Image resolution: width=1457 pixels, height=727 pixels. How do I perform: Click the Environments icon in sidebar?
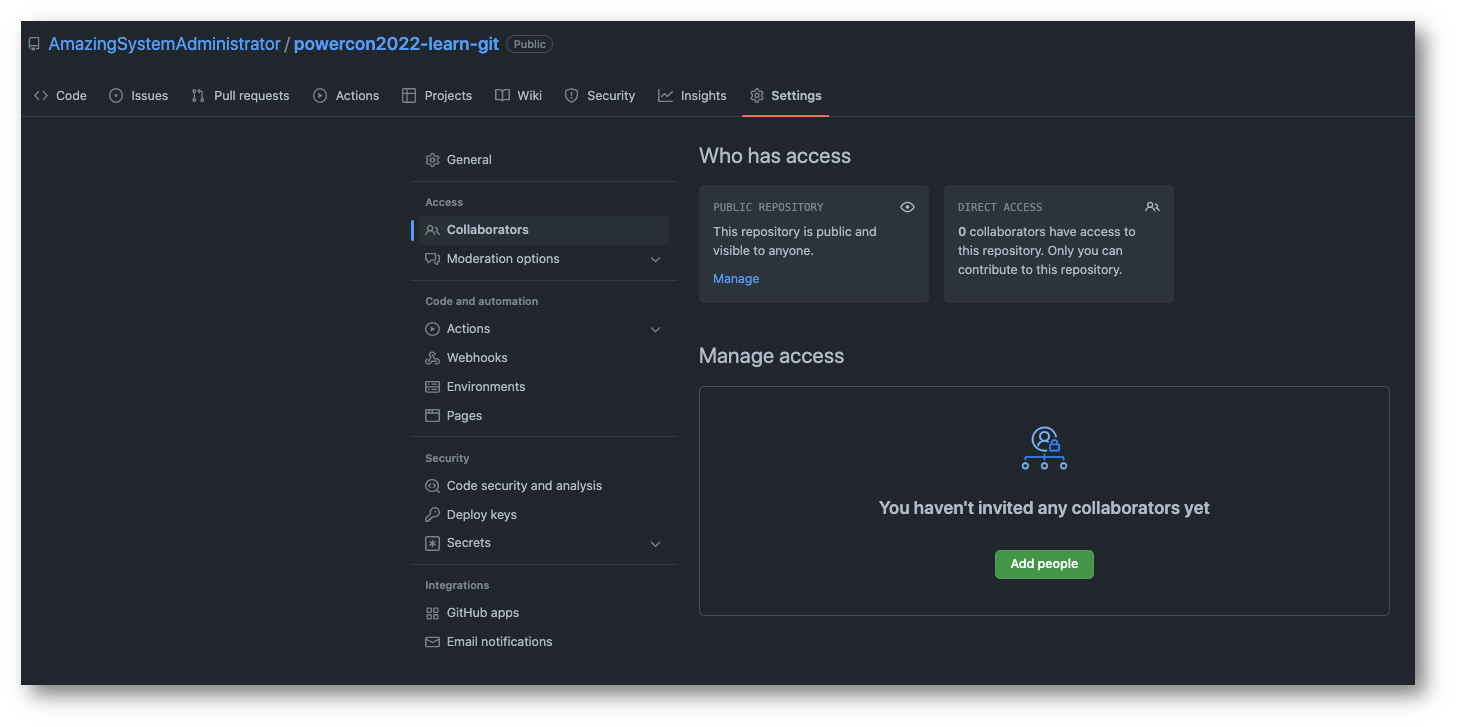(432, 387)
